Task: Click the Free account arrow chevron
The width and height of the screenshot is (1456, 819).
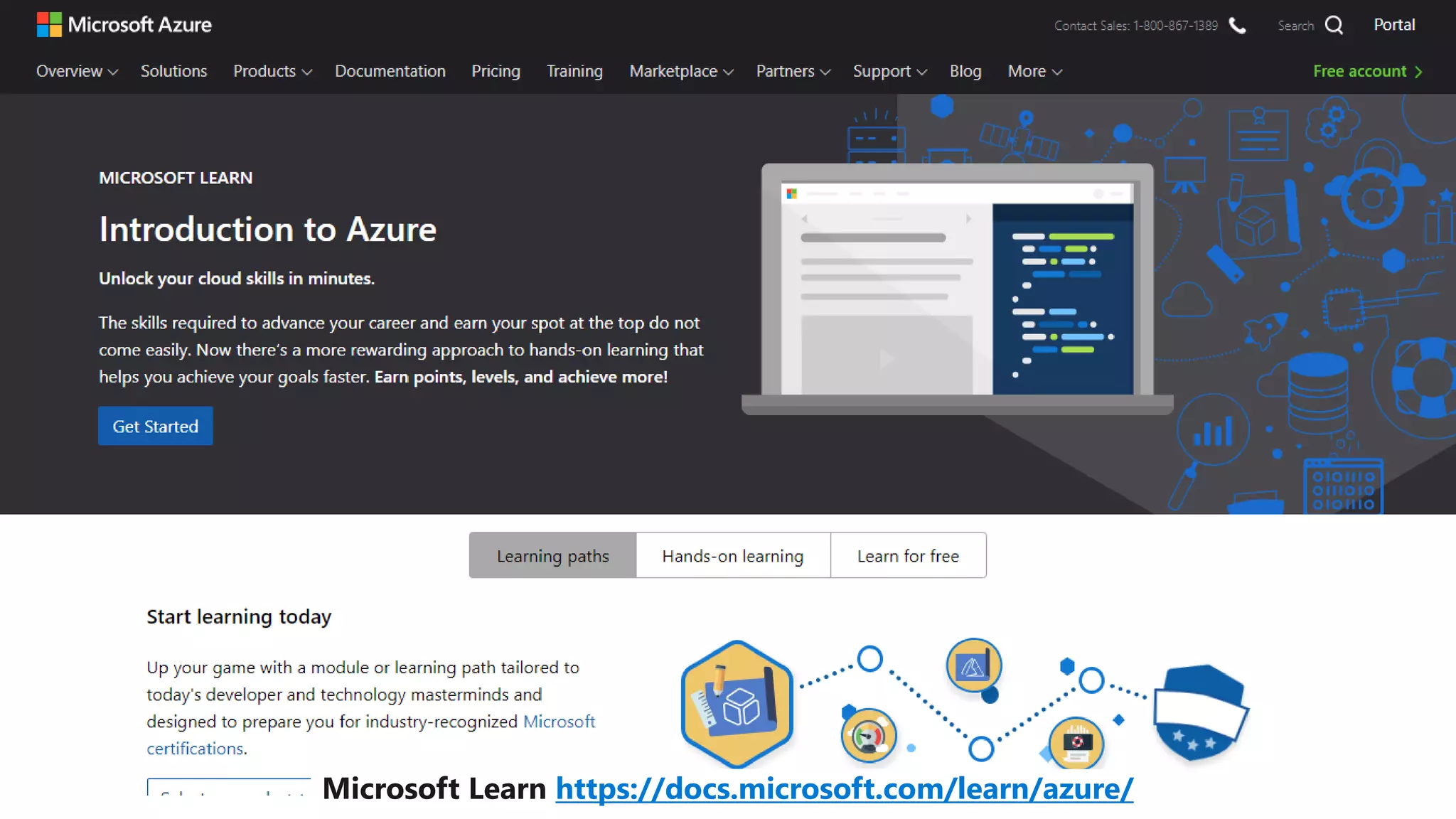Action: [1418, 72]
